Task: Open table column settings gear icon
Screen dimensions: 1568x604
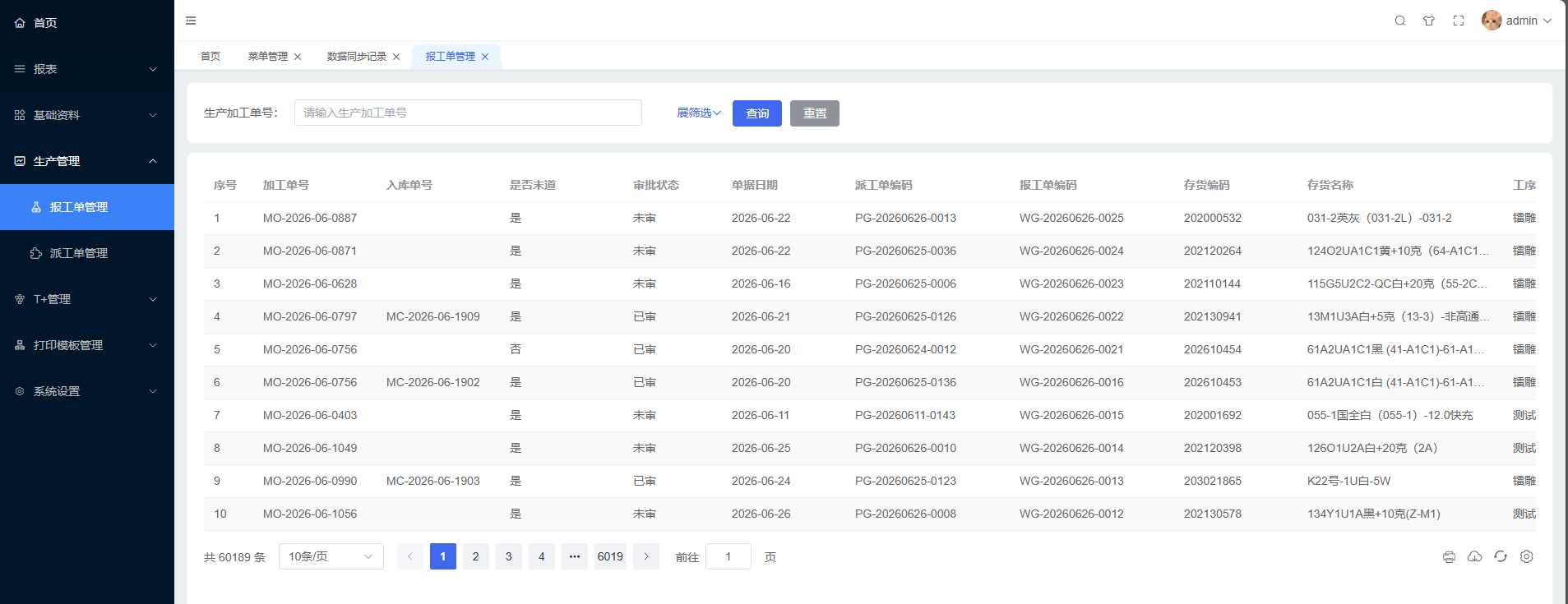Action: coord(1527,556)
